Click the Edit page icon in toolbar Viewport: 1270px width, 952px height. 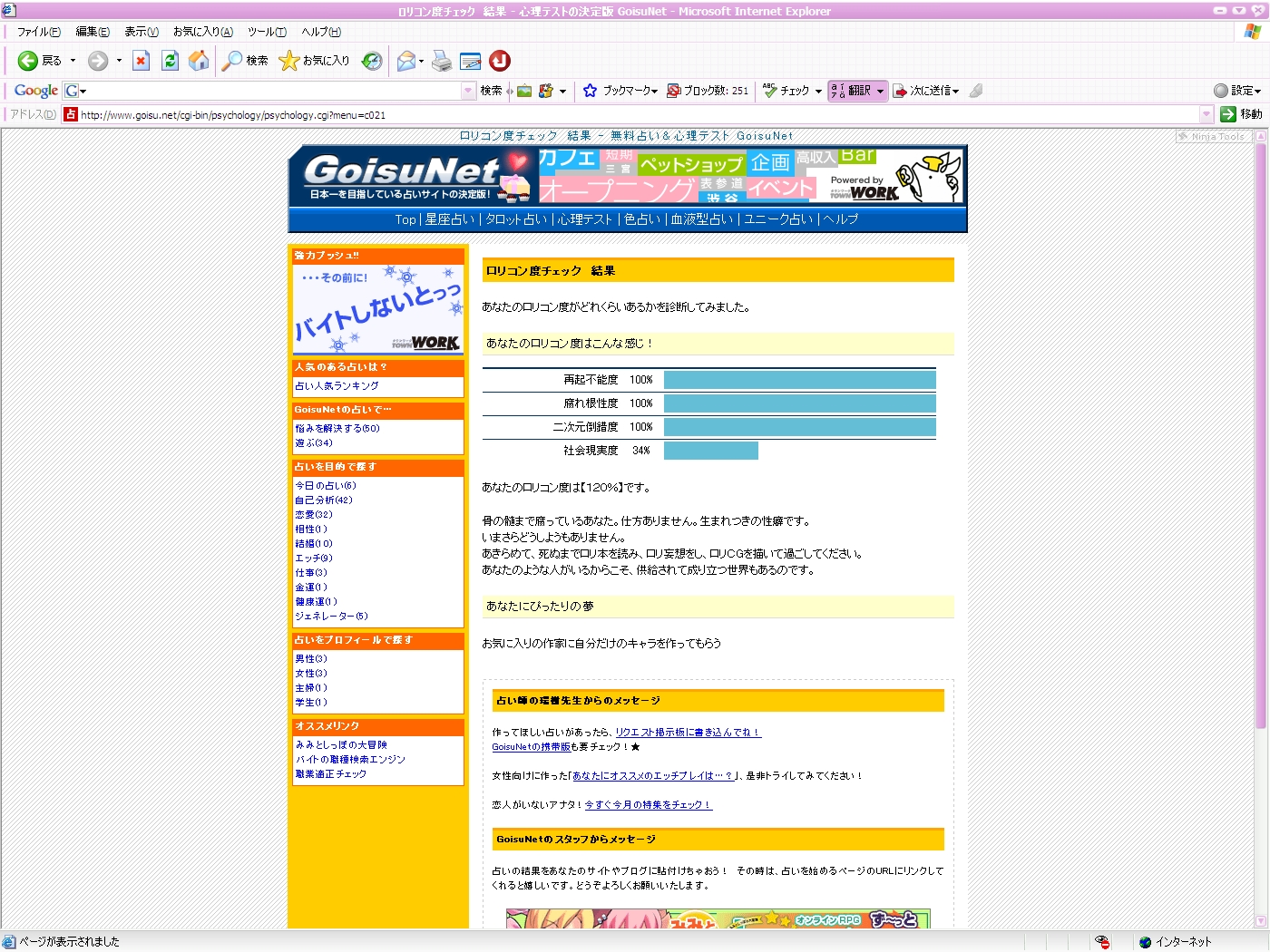tap(471, 61)
